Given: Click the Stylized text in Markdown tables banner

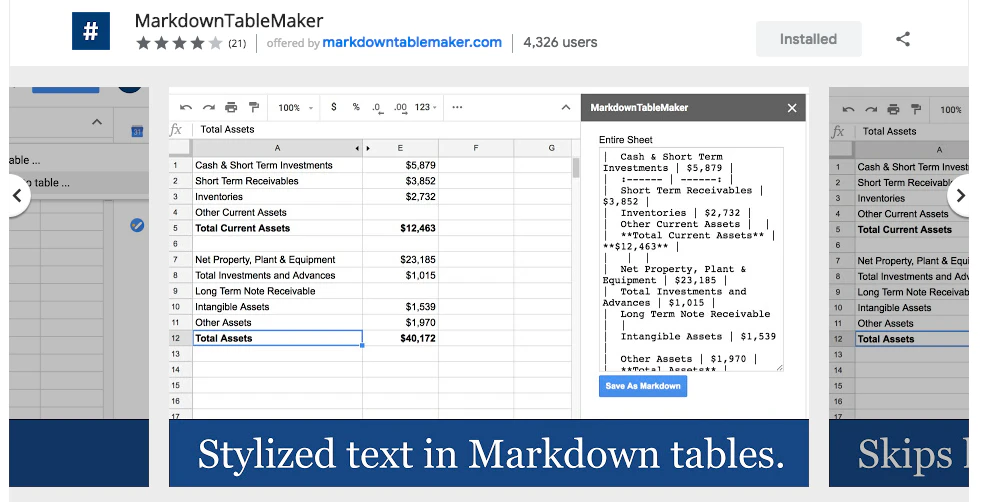Looking at the screenshot, I should coord(490,454).
